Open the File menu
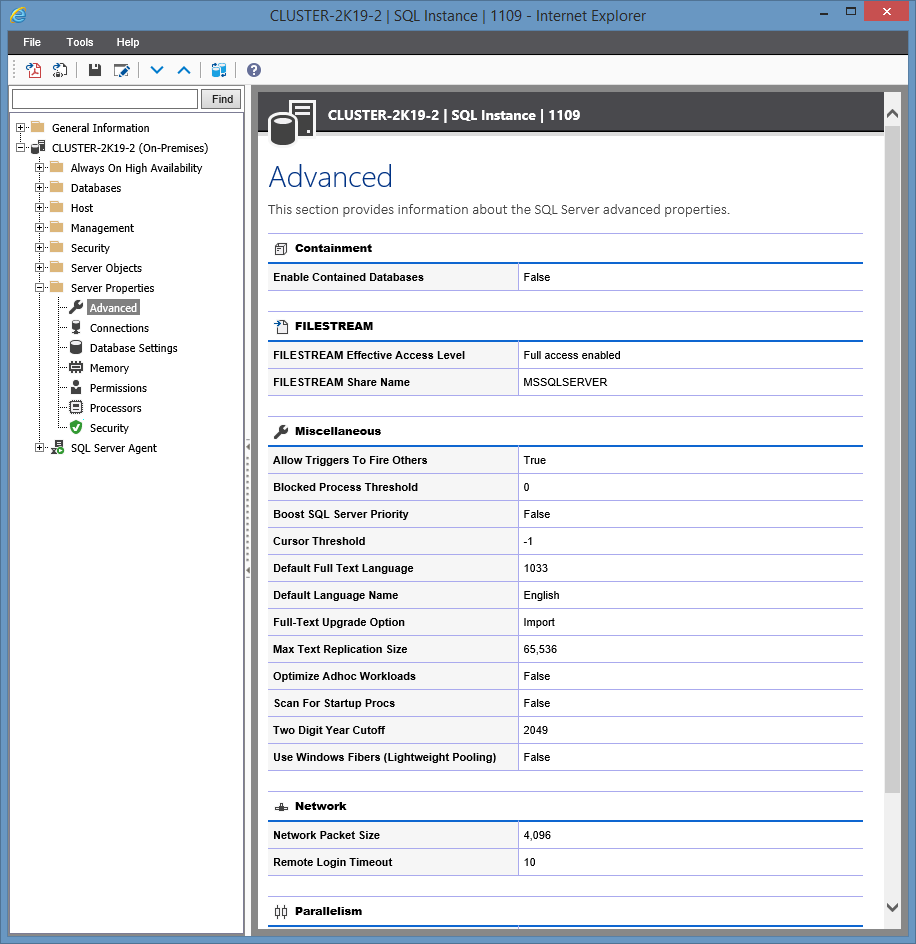 coord(31,42)
